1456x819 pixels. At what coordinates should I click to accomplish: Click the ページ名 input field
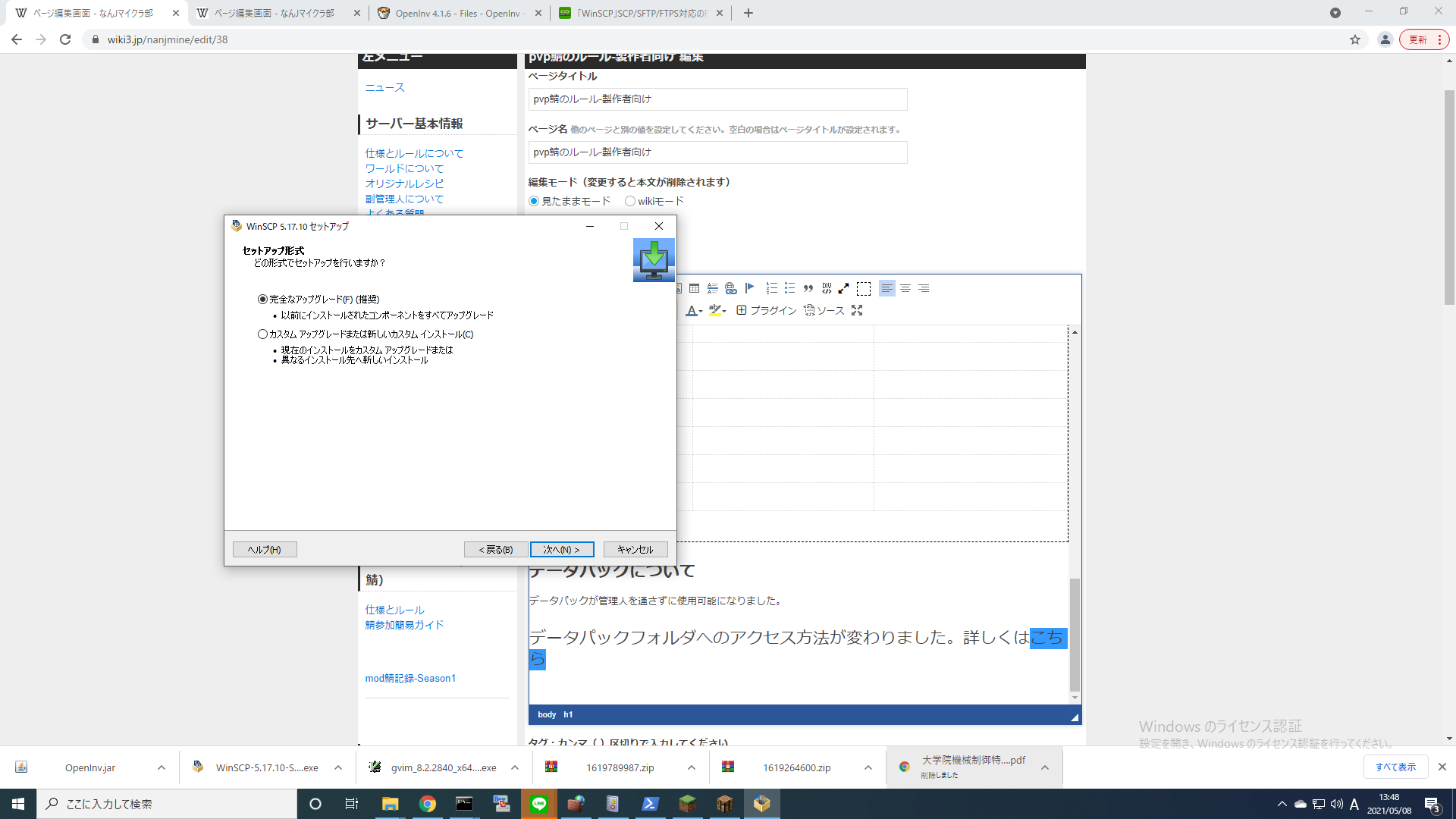coord(717,152)
